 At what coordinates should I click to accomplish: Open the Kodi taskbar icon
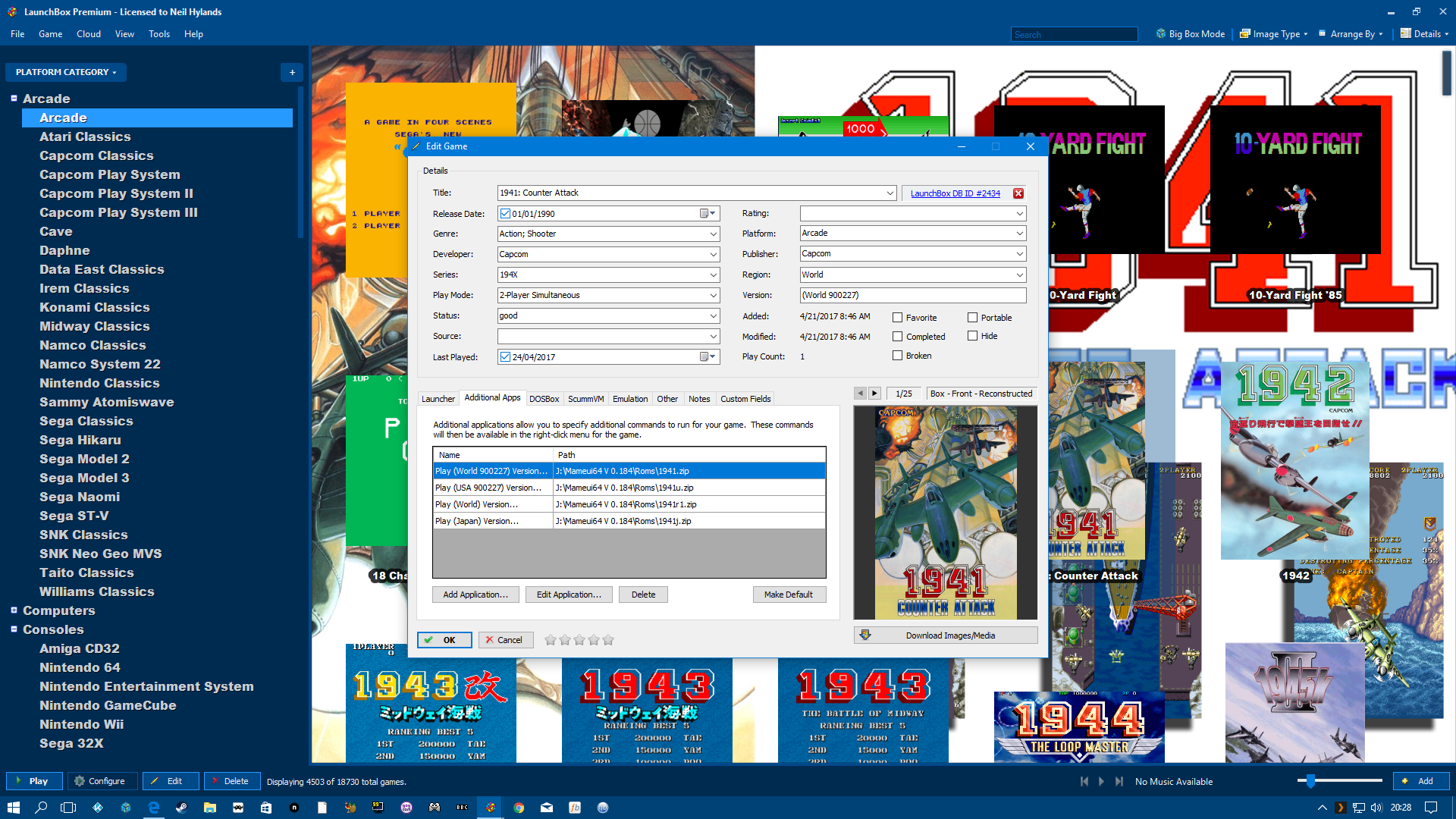click(98, 808)
